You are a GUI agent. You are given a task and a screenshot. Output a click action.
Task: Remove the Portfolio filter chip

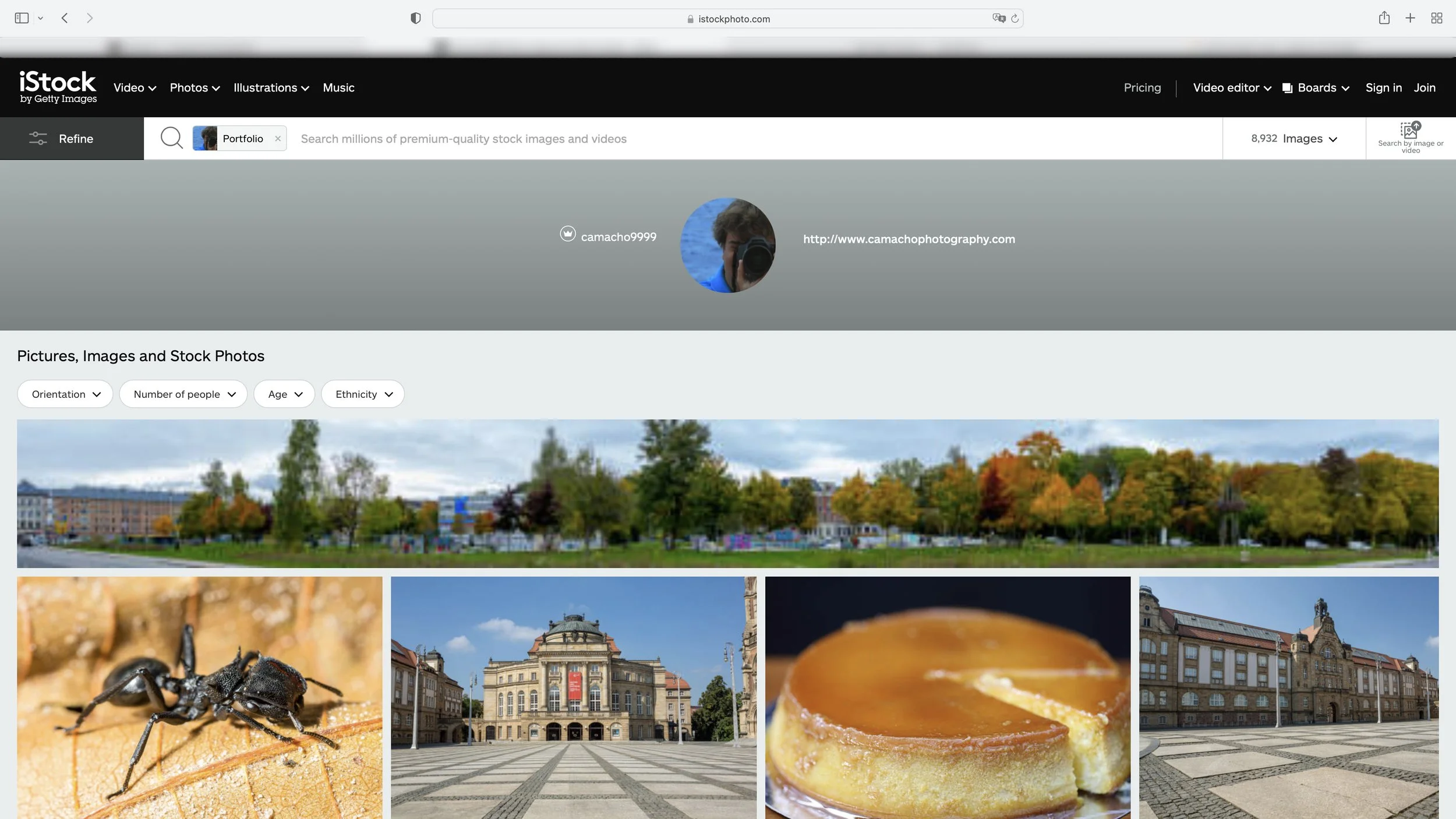point(278,139)
